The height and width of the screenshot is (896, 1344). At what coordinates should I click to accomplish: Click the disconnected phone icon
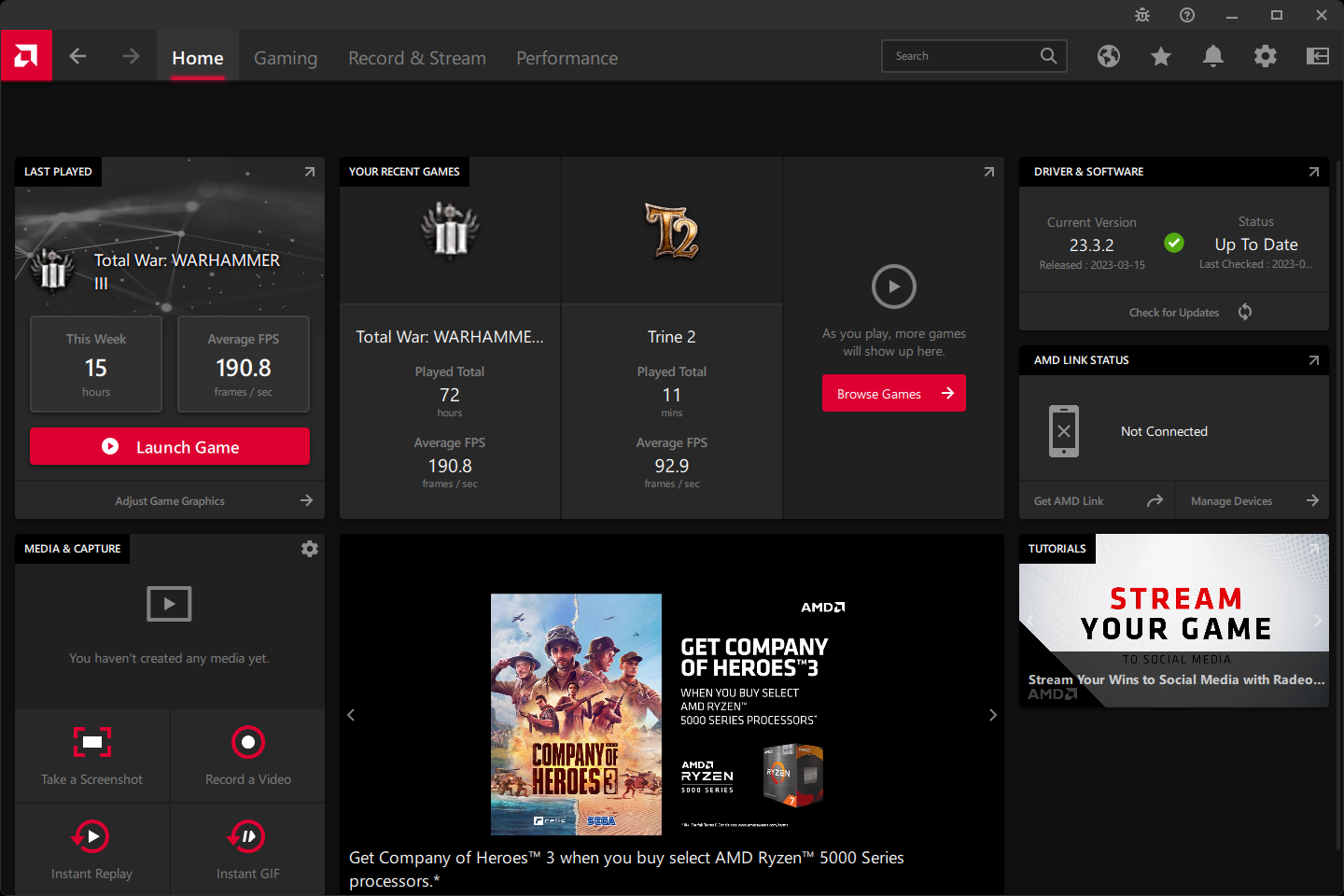click(x=1064, y=431)
